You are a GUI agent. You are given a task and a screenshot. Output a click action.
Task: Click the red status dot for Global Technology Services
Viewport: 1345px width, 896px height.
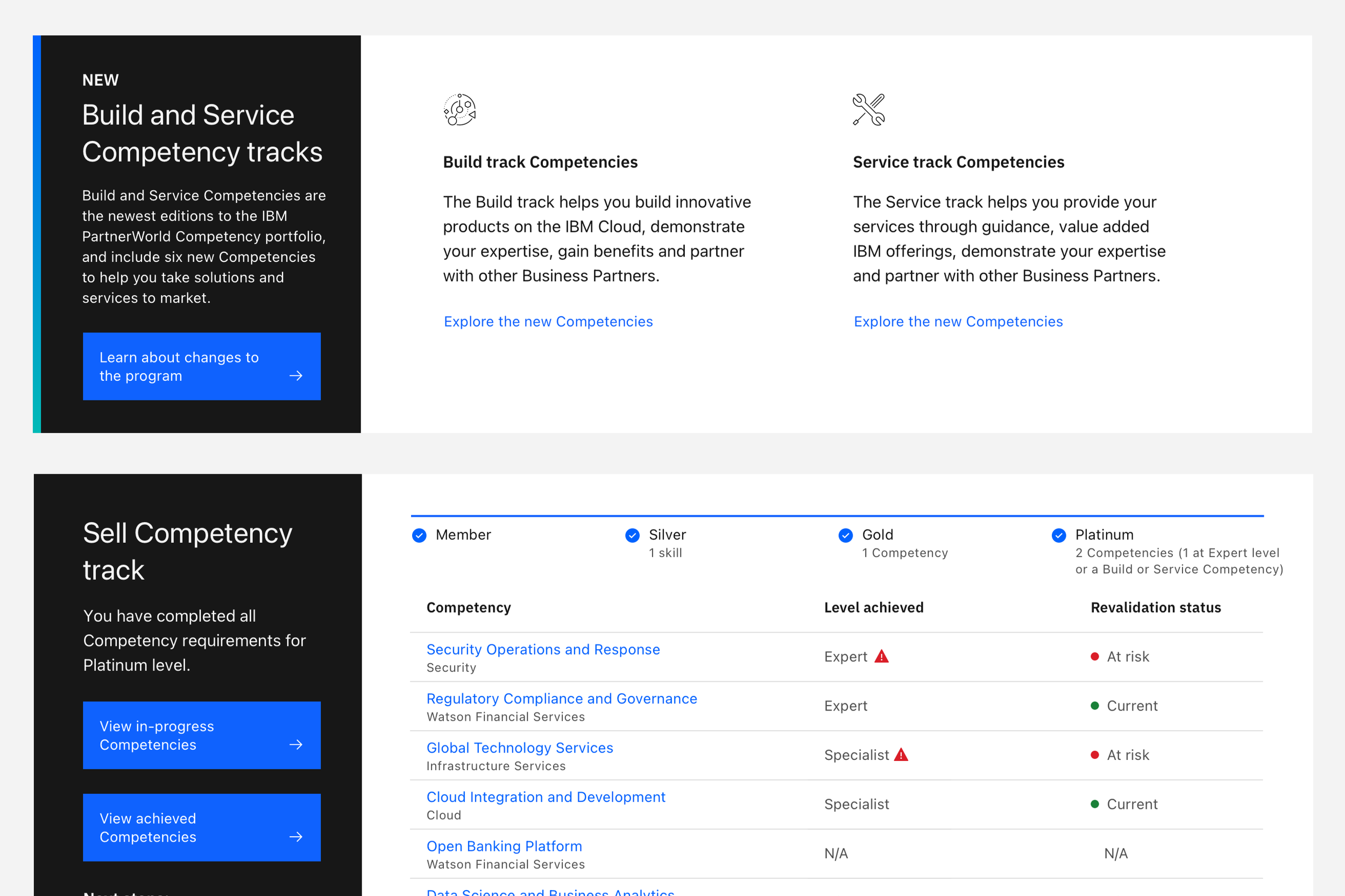(x=1095, y=755)
